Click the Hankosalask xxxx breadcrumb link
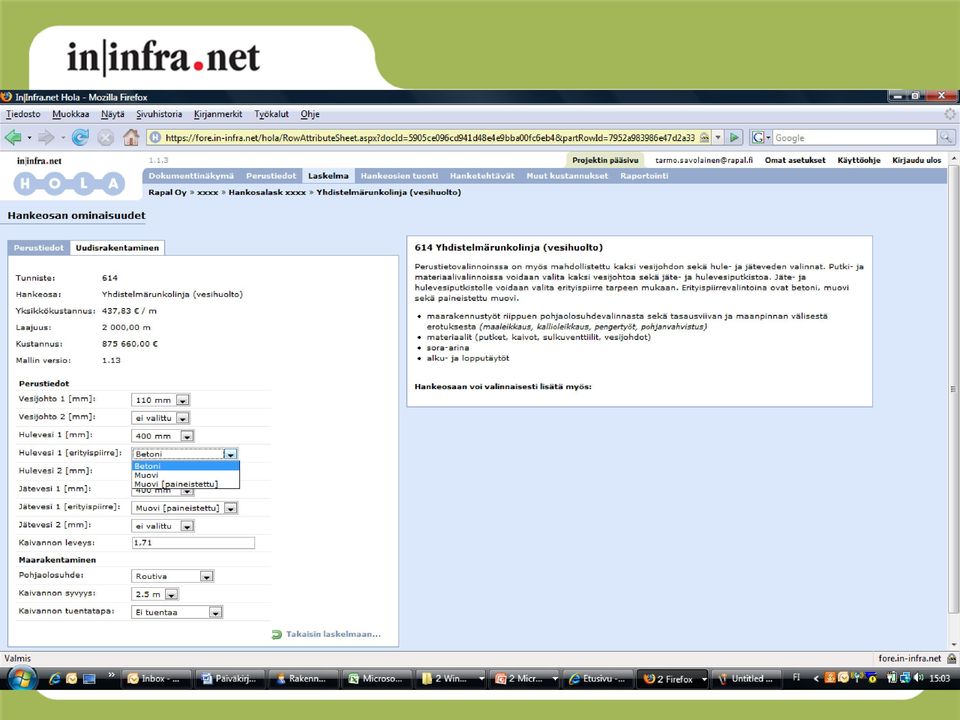Viewport: 960px width, 720px height. click(x=267, y=192)
